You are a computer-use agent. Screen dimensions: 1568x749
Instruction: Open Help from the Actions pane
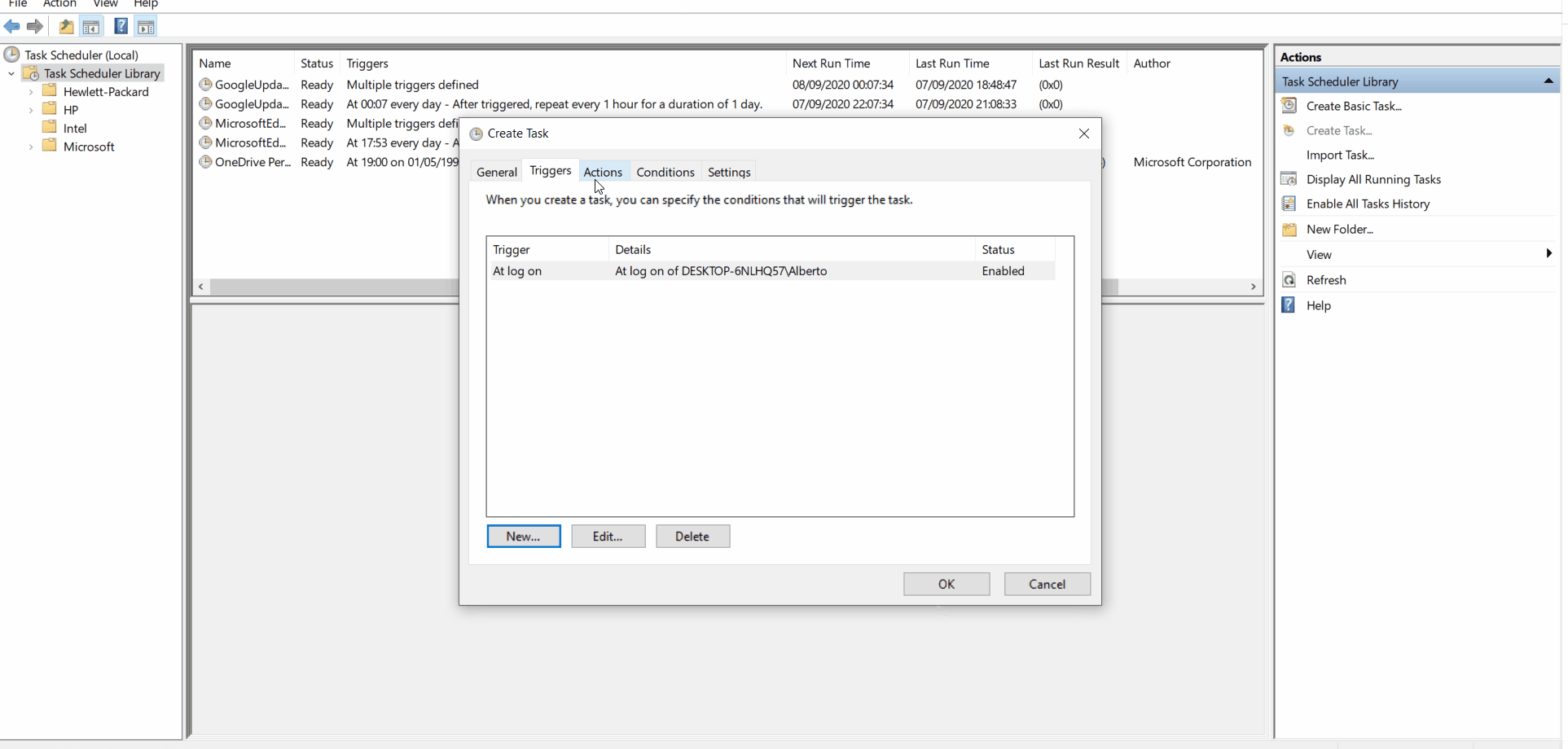pos(1320,305)
